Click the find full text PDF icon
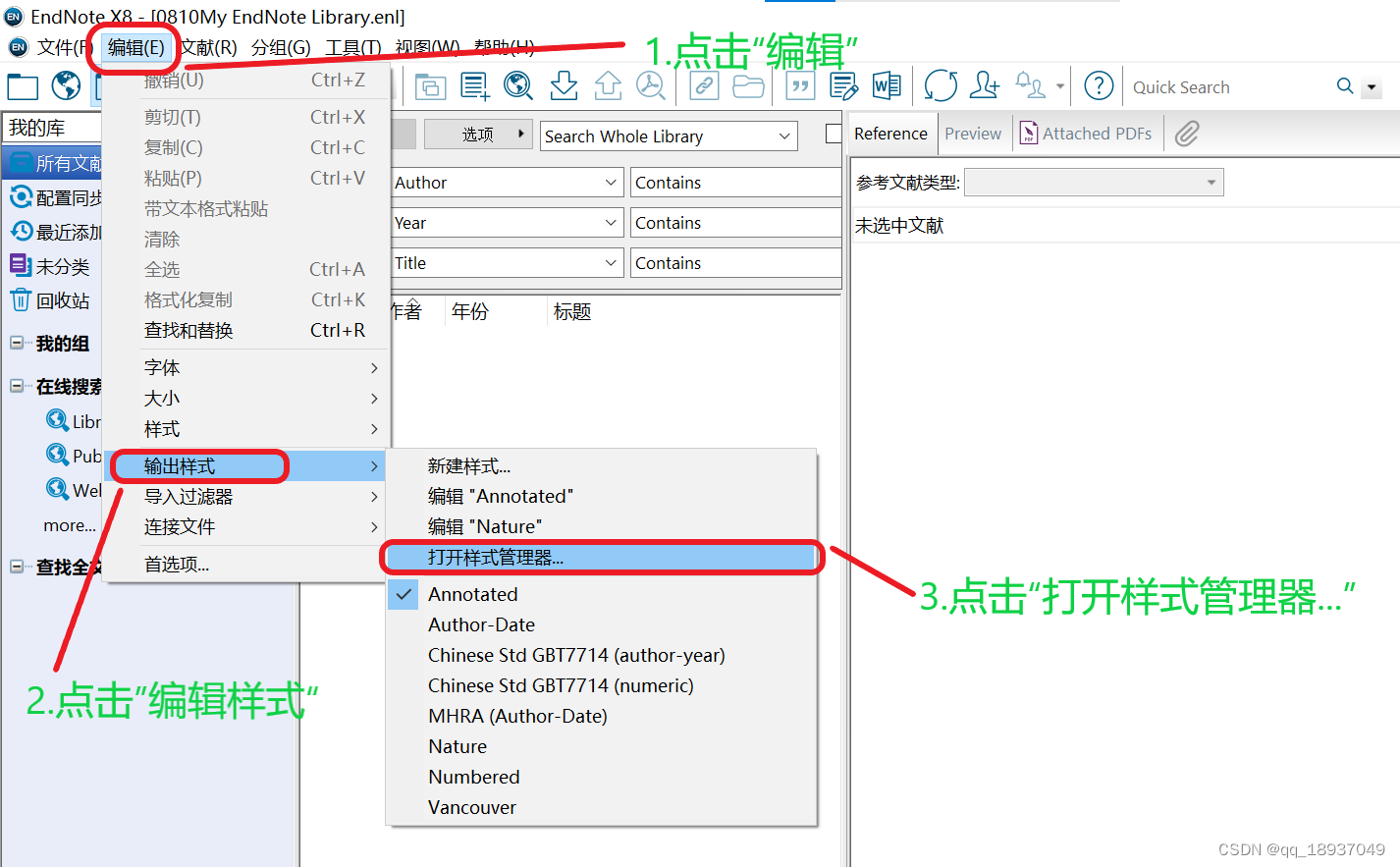Screen dimensions: 1400x867 [x=651, y=86]
